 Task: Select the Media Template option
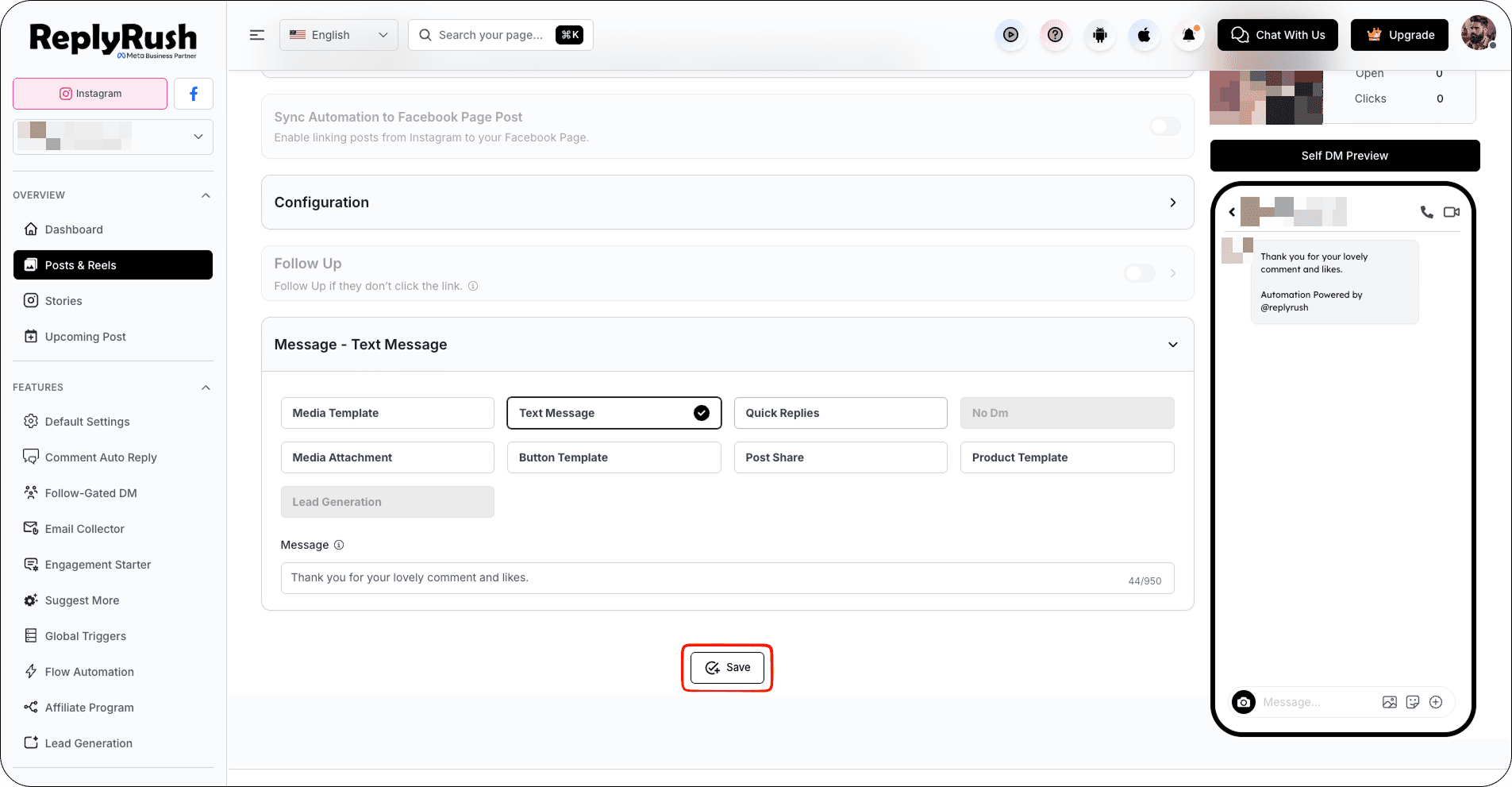click(387, 413)
